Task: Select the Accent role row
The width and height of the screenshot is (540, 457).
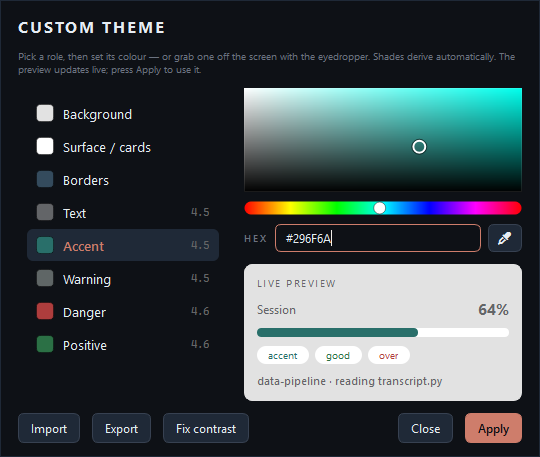Action: 123,245
